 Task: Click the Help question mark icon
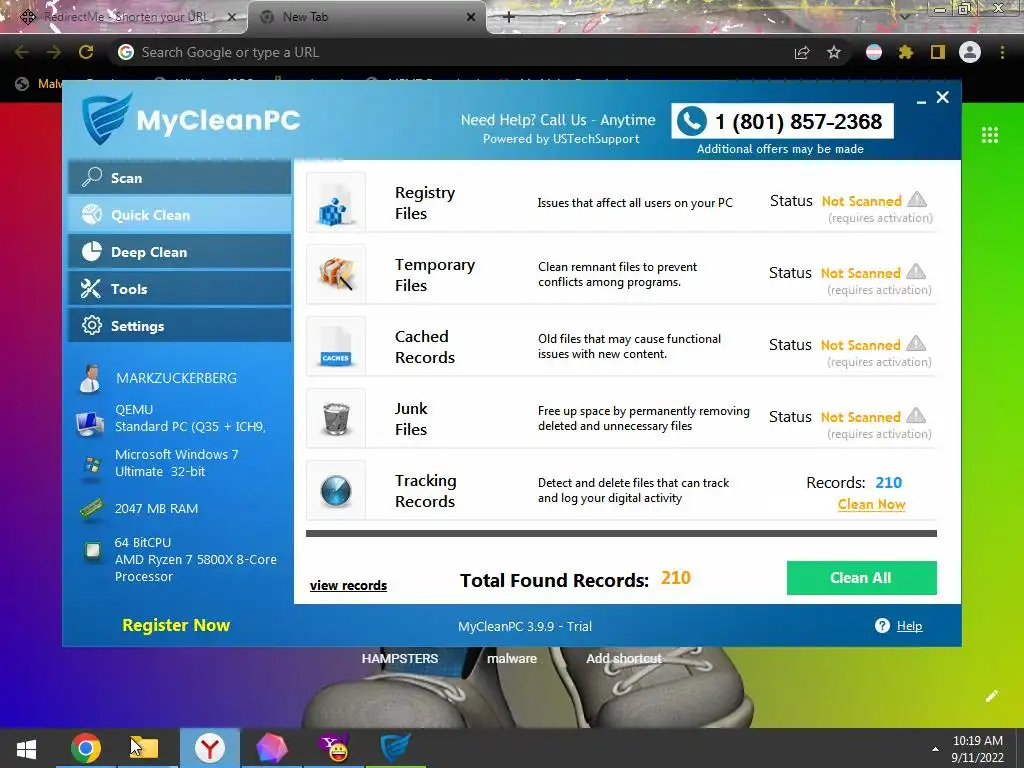pos(882,626)
